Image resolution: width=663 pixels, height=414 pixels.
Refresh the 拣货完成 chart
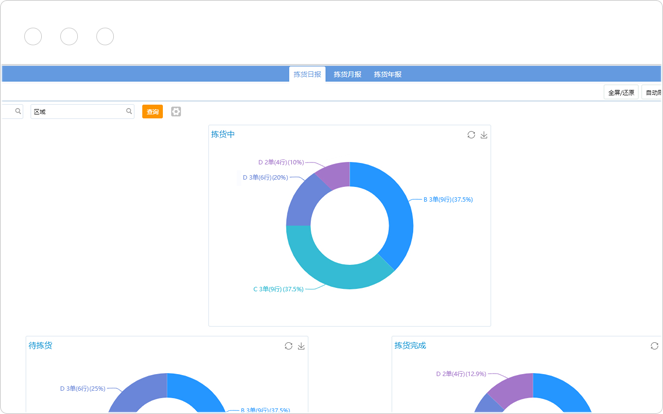pos(654,346)
